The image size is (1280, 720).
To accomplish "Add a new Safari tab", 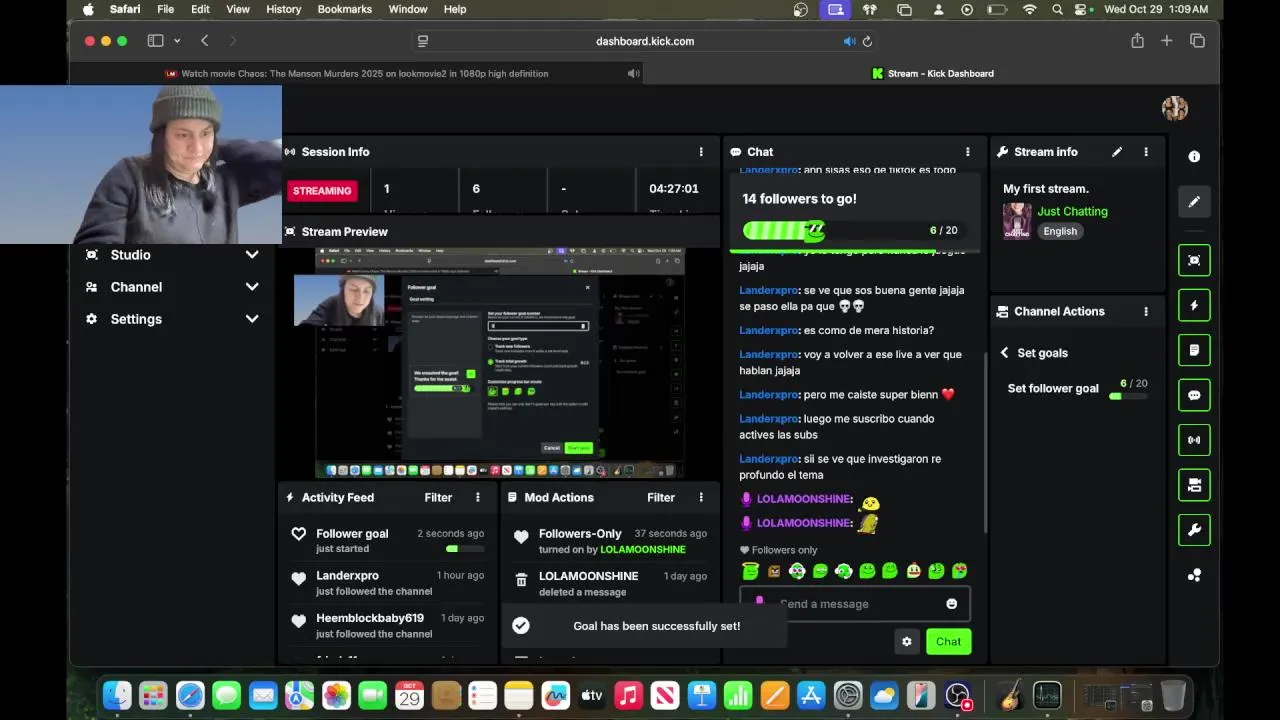I will (x=1166, y=41).
